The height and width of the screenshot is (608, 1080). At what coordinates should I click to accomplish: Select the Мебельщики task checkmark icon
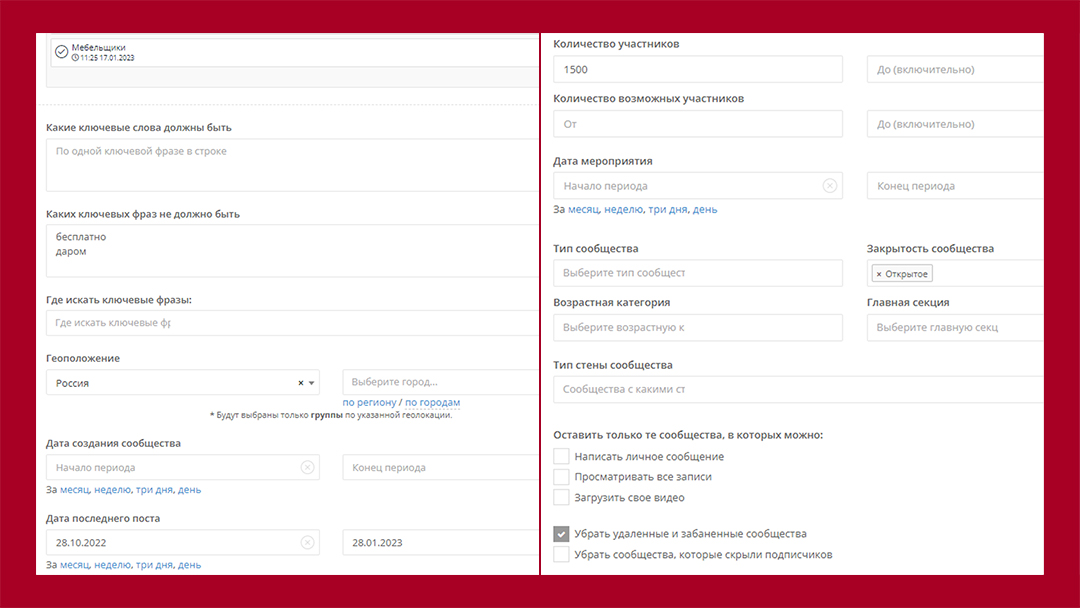click(61, 52)
